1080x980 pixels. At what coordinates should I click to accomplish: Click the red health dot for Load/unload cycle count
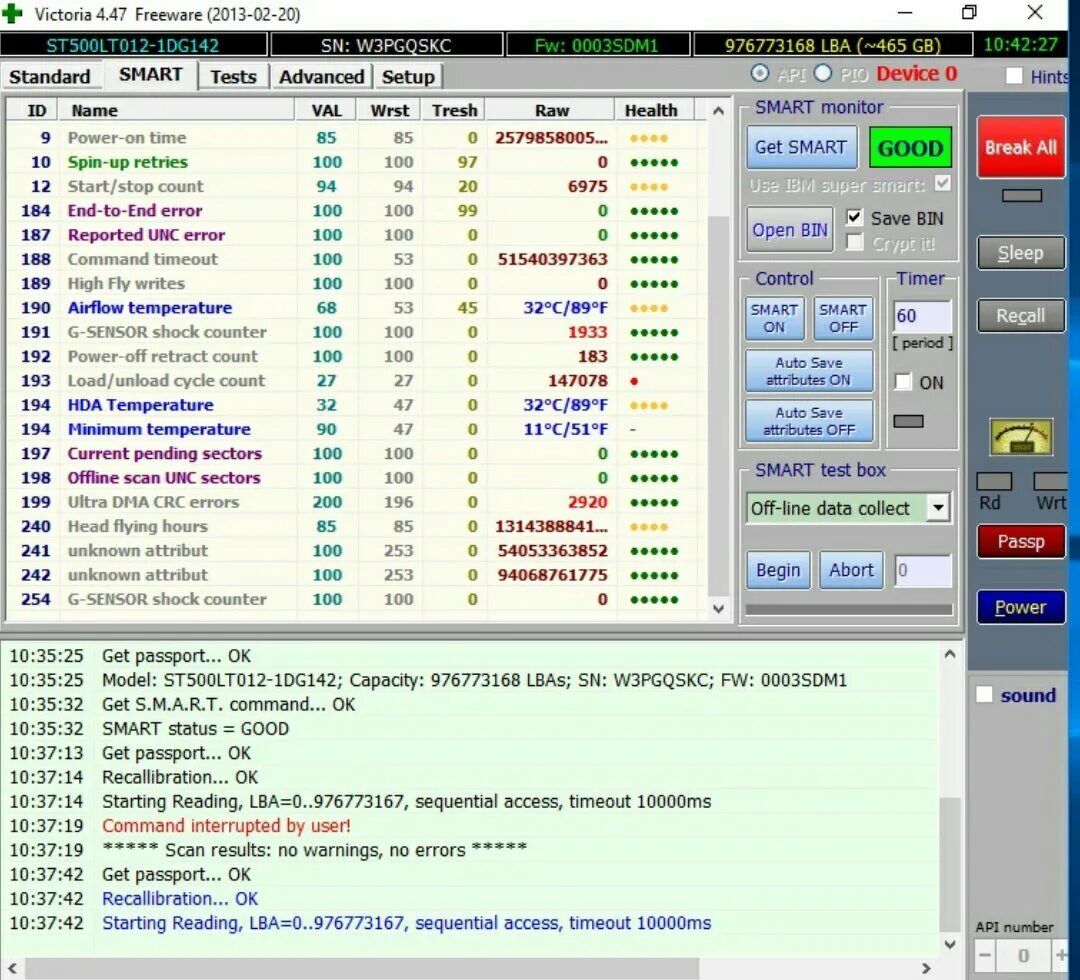pyautogui.click(x=634, y=381)
